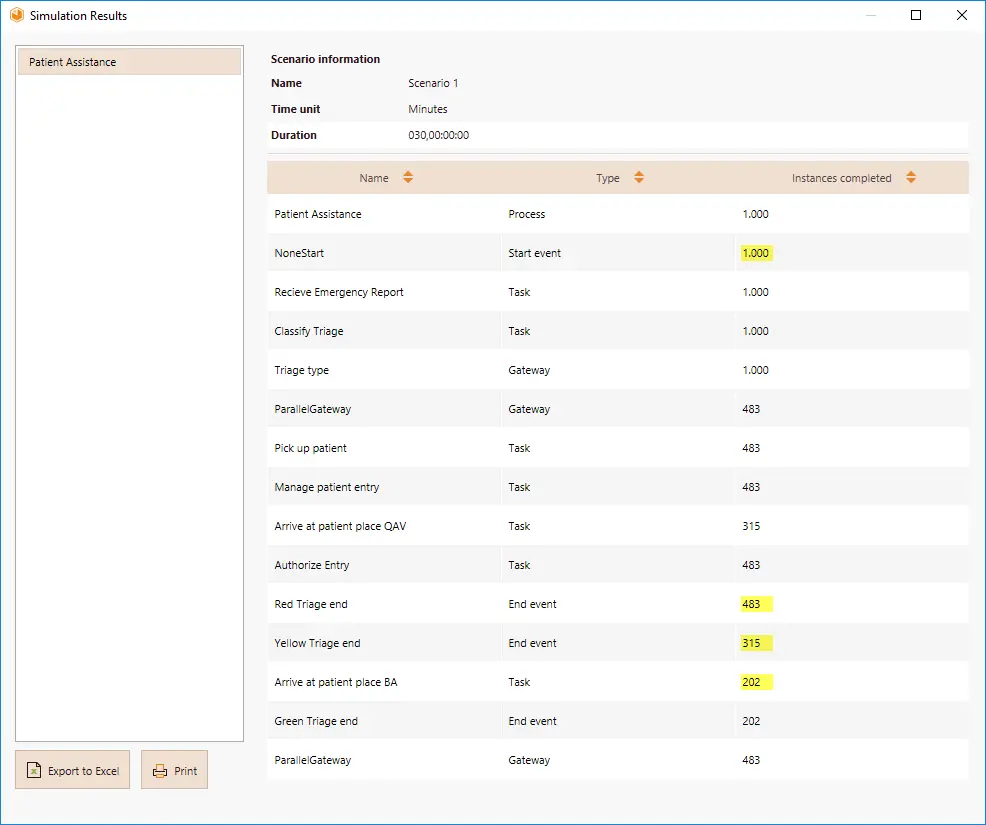The height and width of the screenshot is (825, 986).
Task: Click the Process type cell
Action: click(526, 214)
